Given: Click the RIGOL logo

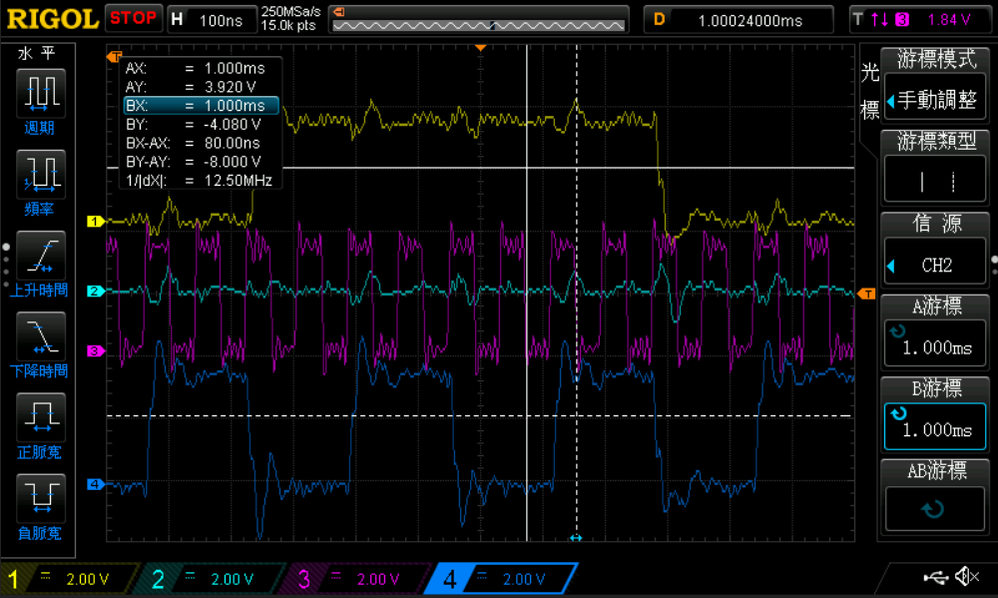Looking at the screenshot, I should [52, 18].
